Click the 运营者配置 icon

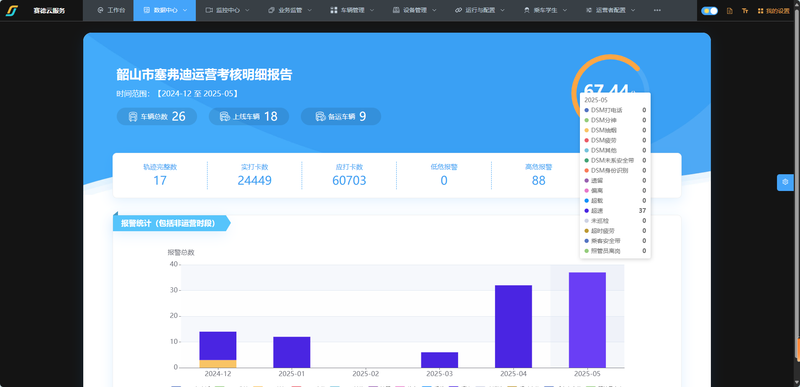589,10
